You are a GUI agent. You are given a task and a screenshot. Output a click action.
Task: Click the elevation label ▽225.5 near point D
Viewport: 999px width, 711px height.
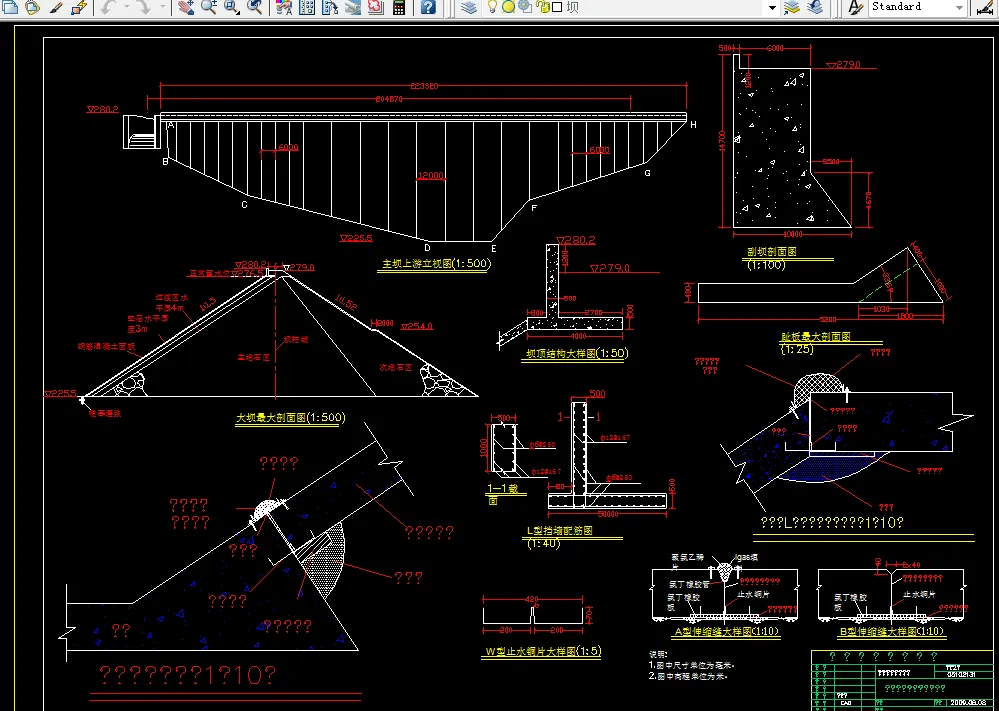tap(356, 238)
